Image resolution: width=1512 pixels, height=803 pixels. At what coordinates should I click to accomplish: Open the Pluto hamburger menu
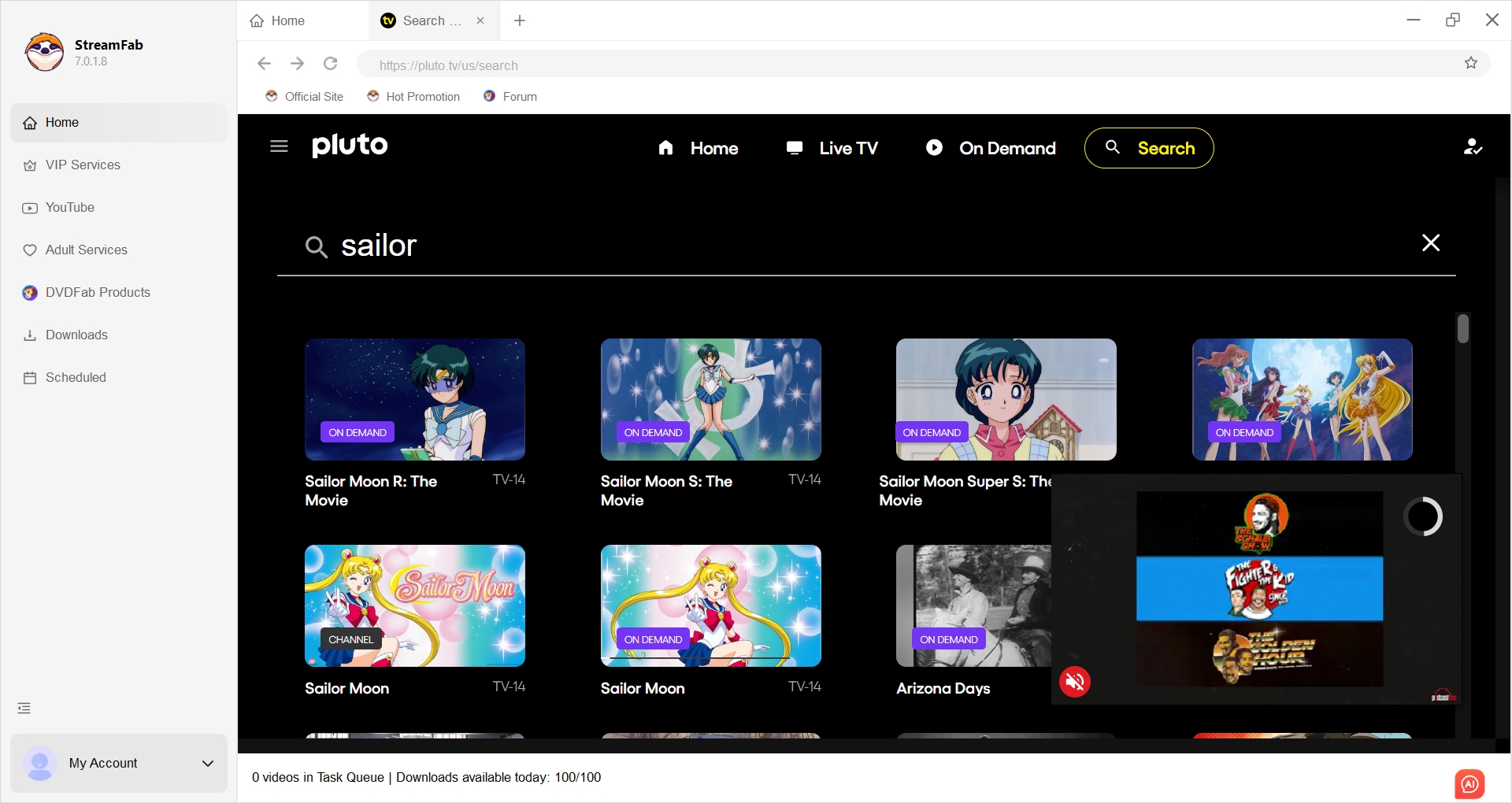pyautogui.click(x=279, y=146)
